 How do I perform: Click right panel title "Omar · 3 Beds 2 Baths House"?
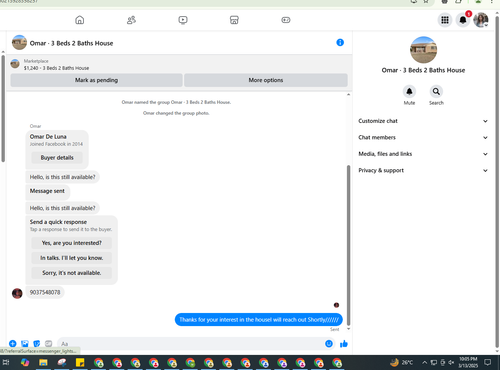423,70
